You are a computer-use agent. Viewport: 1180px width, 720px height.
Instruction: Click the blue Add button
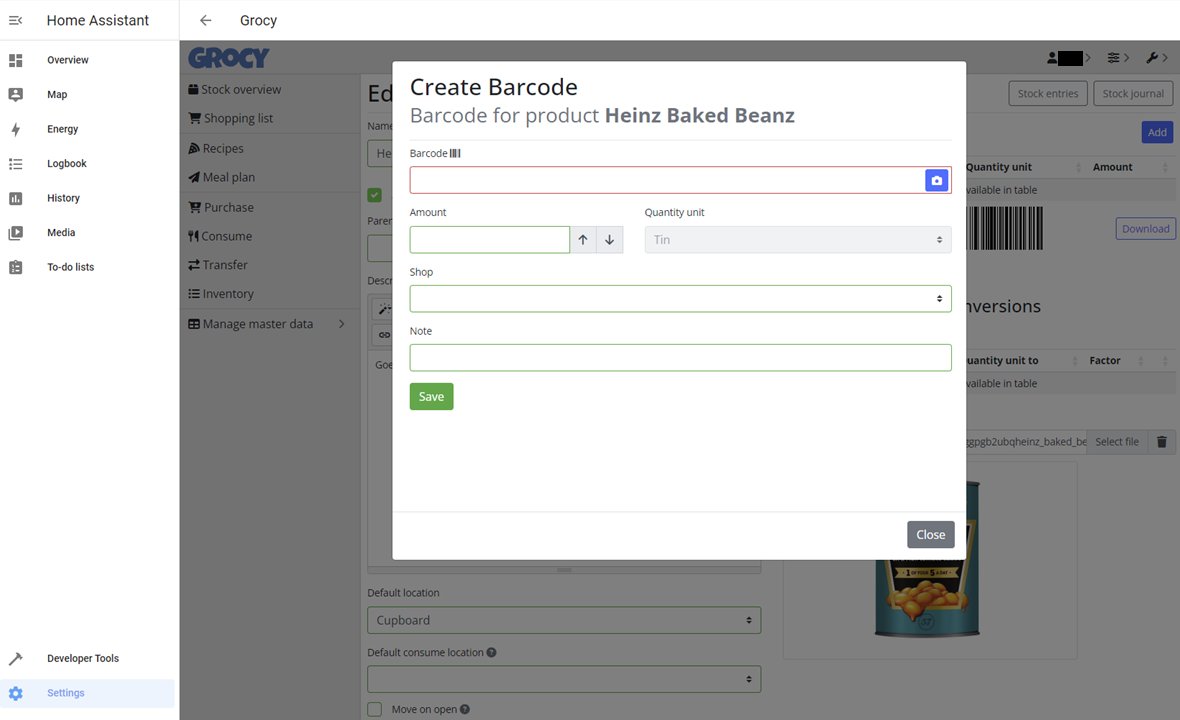tap(1157, 132)
